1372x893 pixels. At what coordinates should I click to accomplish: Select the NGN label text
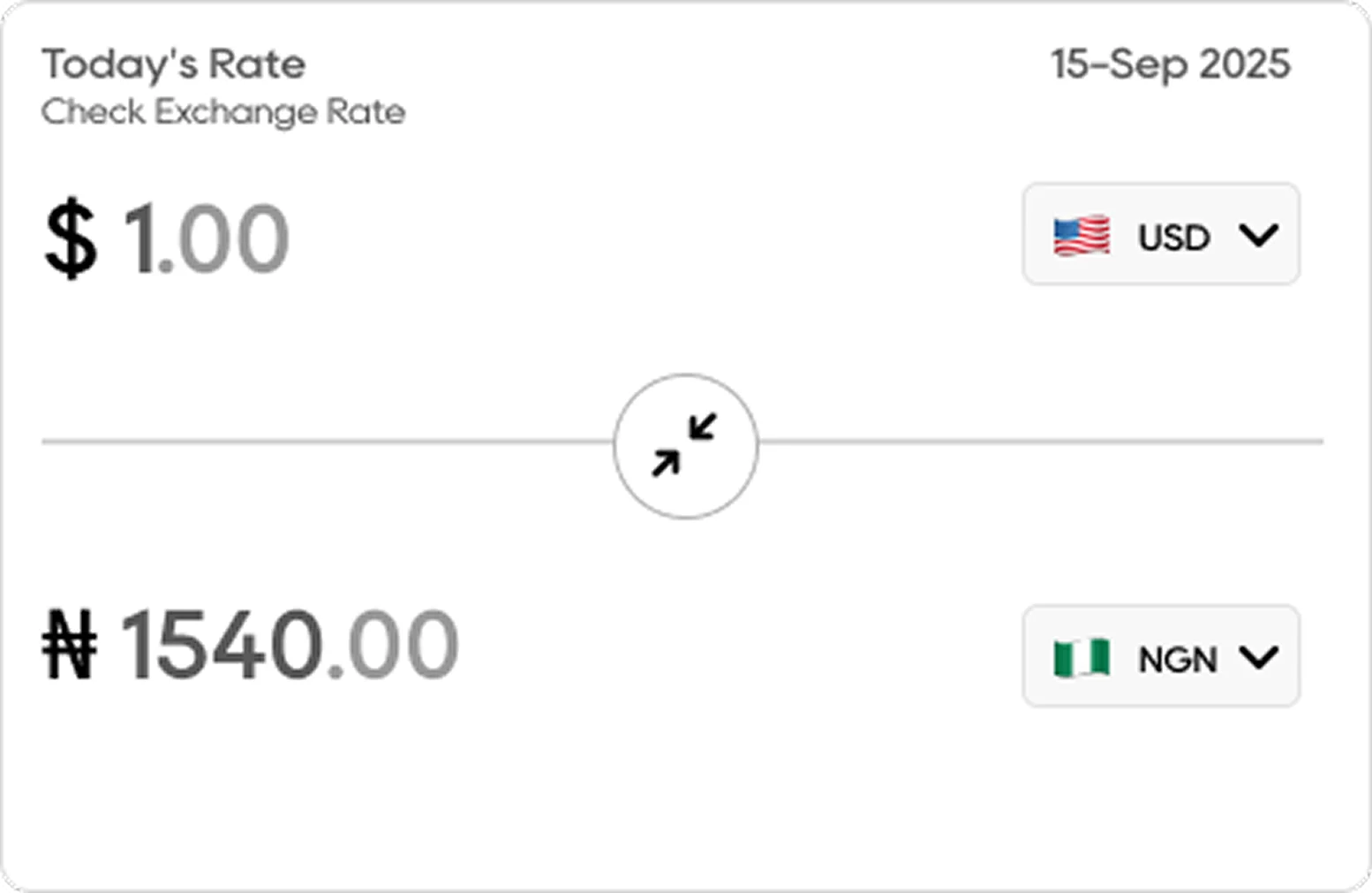[x=1178, y=660]
